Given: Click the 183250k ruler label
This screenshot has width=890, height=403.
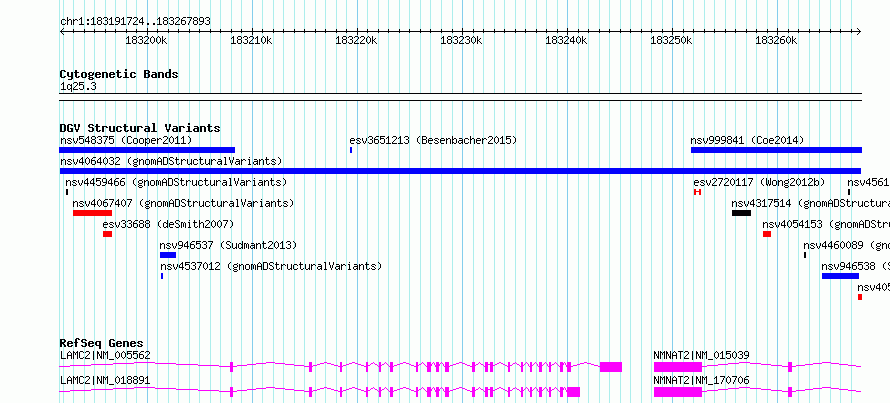Looking at the screenshot, I should pyautogui.click(x=671, y=40).
